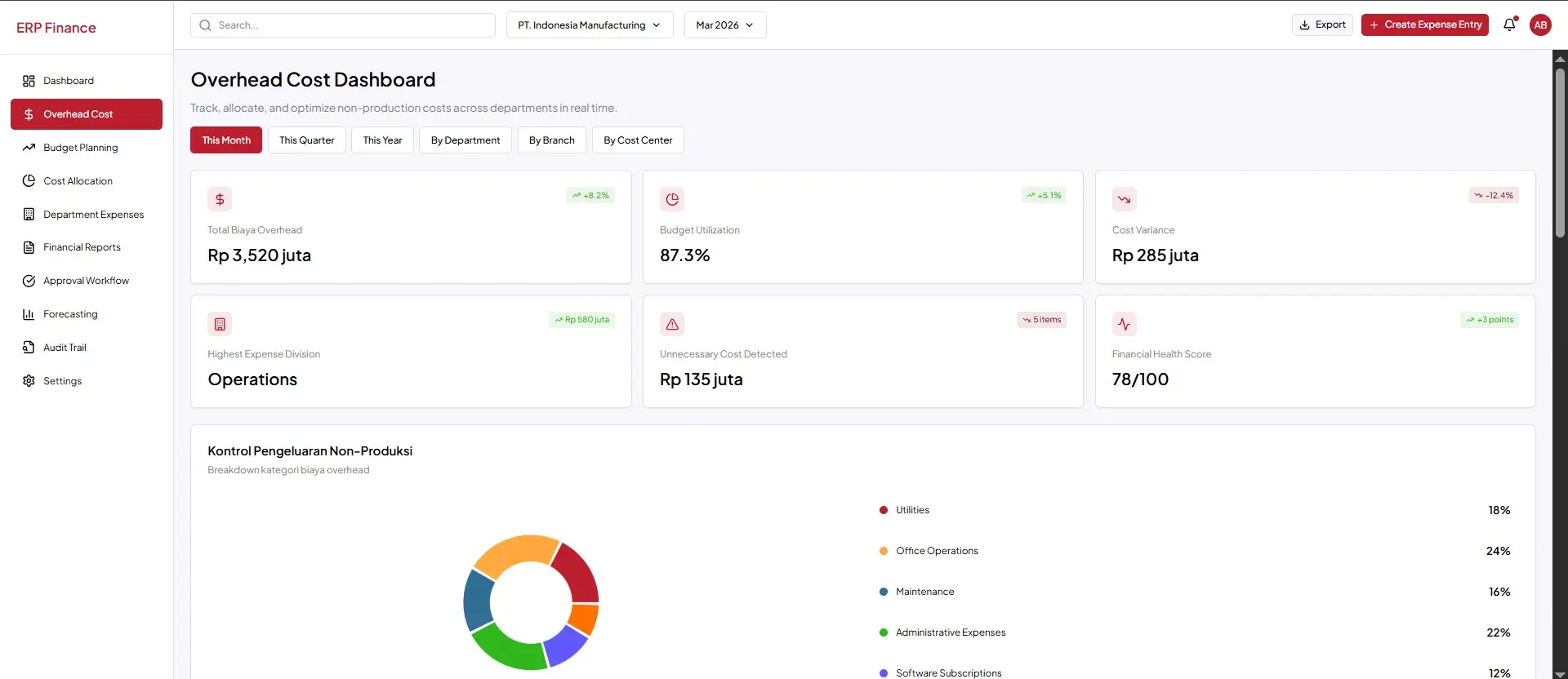Choose the By Cost Center filter

click(x=637, y=140)
